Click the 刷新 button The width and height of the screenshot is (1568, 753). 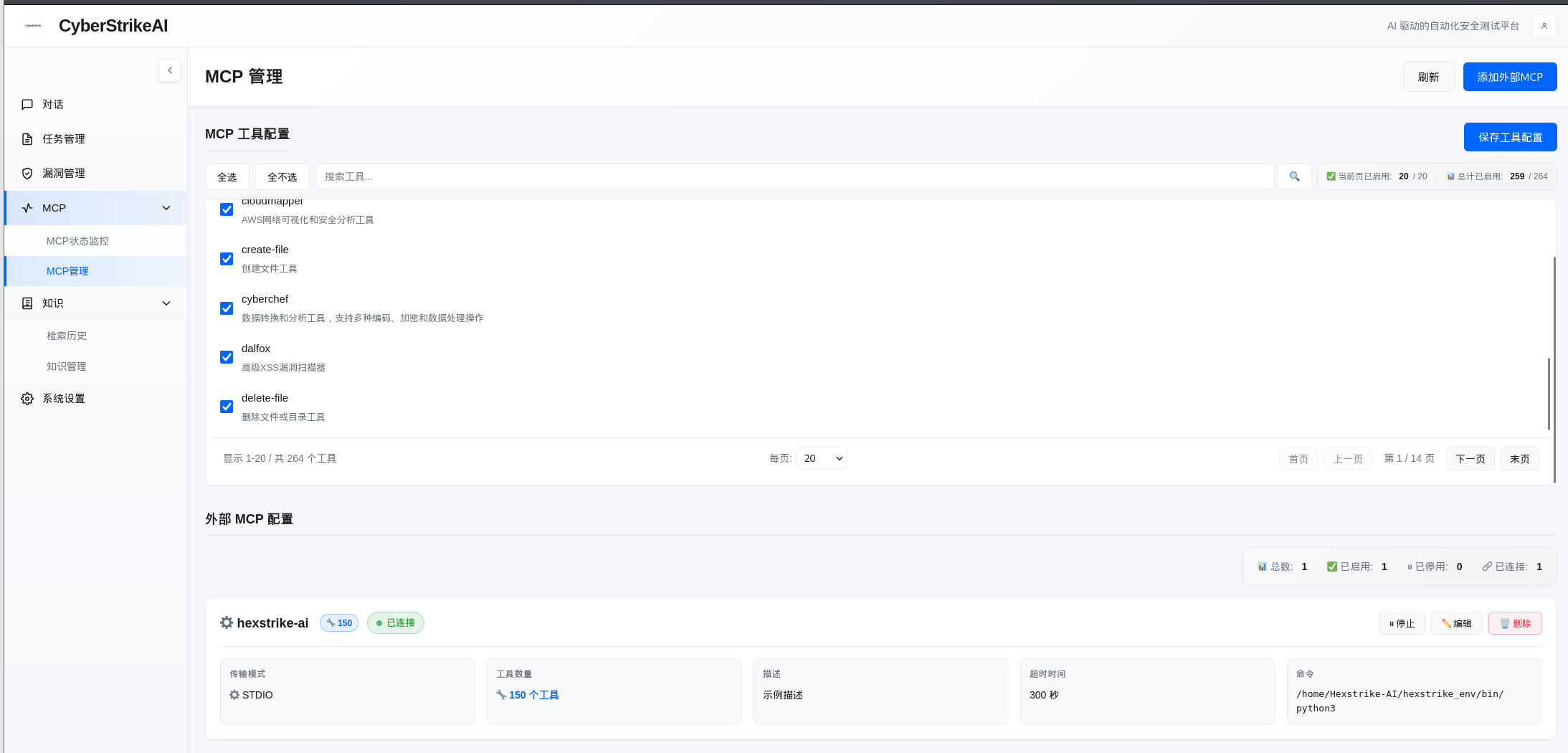(1428, 77)
